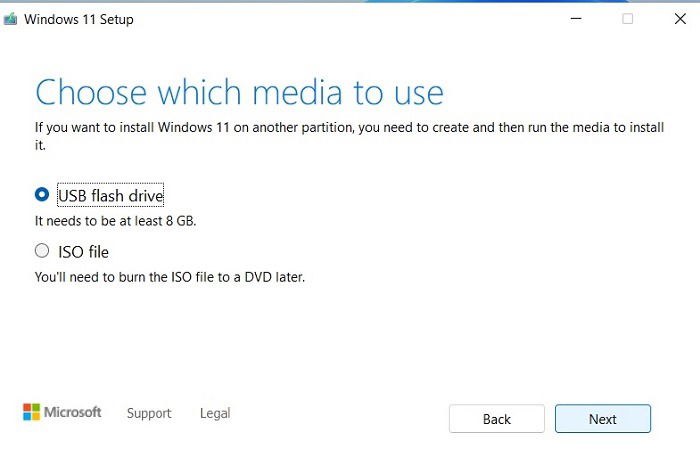Click the "burn the ISO file to a DVD" note
700x460 pixels.
click(170, 277)
